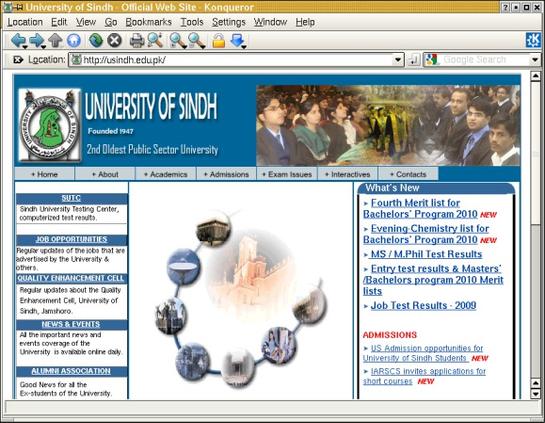
Task: Open the Bookmarks menu
Action: pos(148,22)
